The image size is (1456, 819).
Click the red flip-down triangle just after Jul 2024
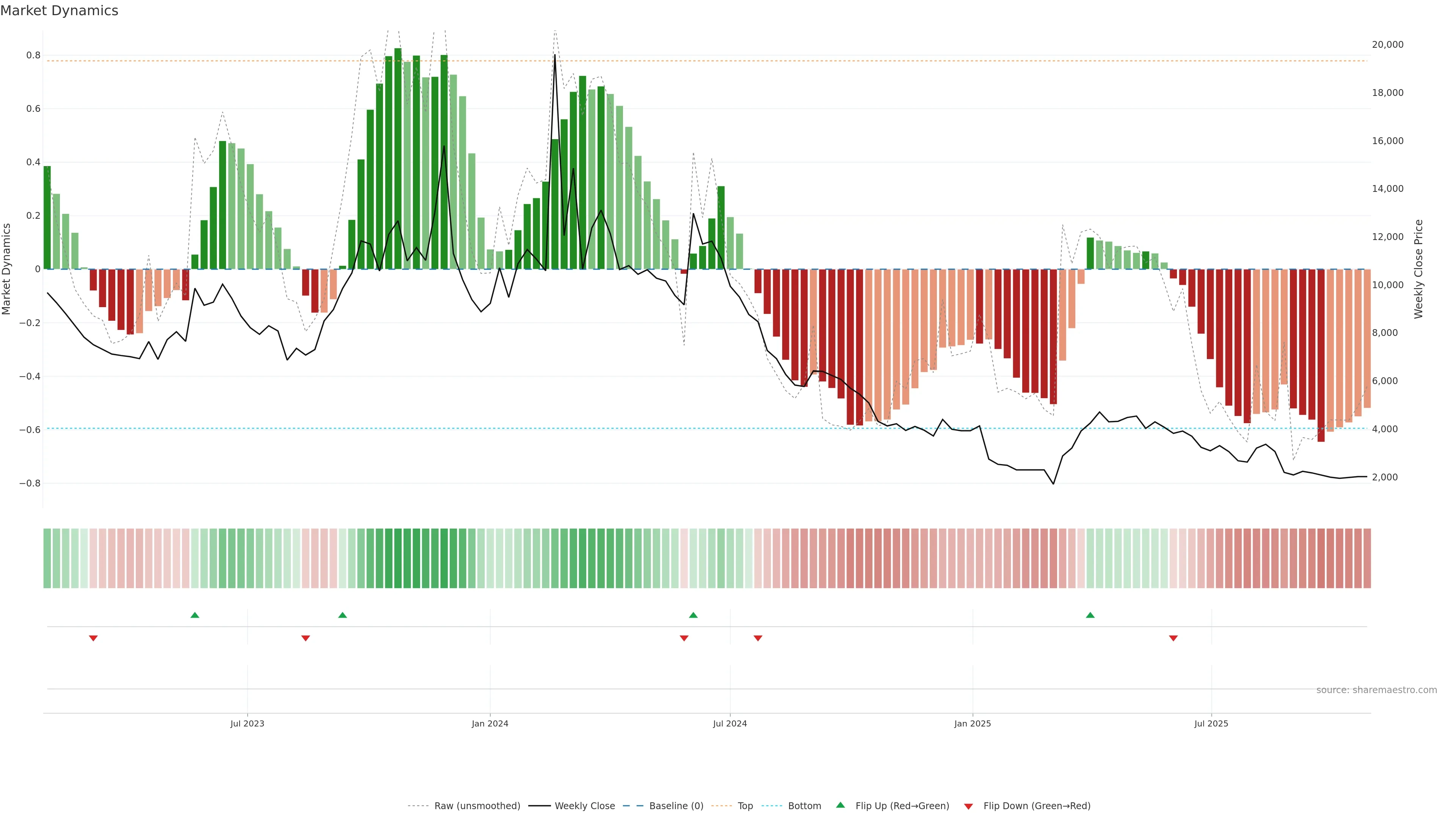click(x=758, y=638)
